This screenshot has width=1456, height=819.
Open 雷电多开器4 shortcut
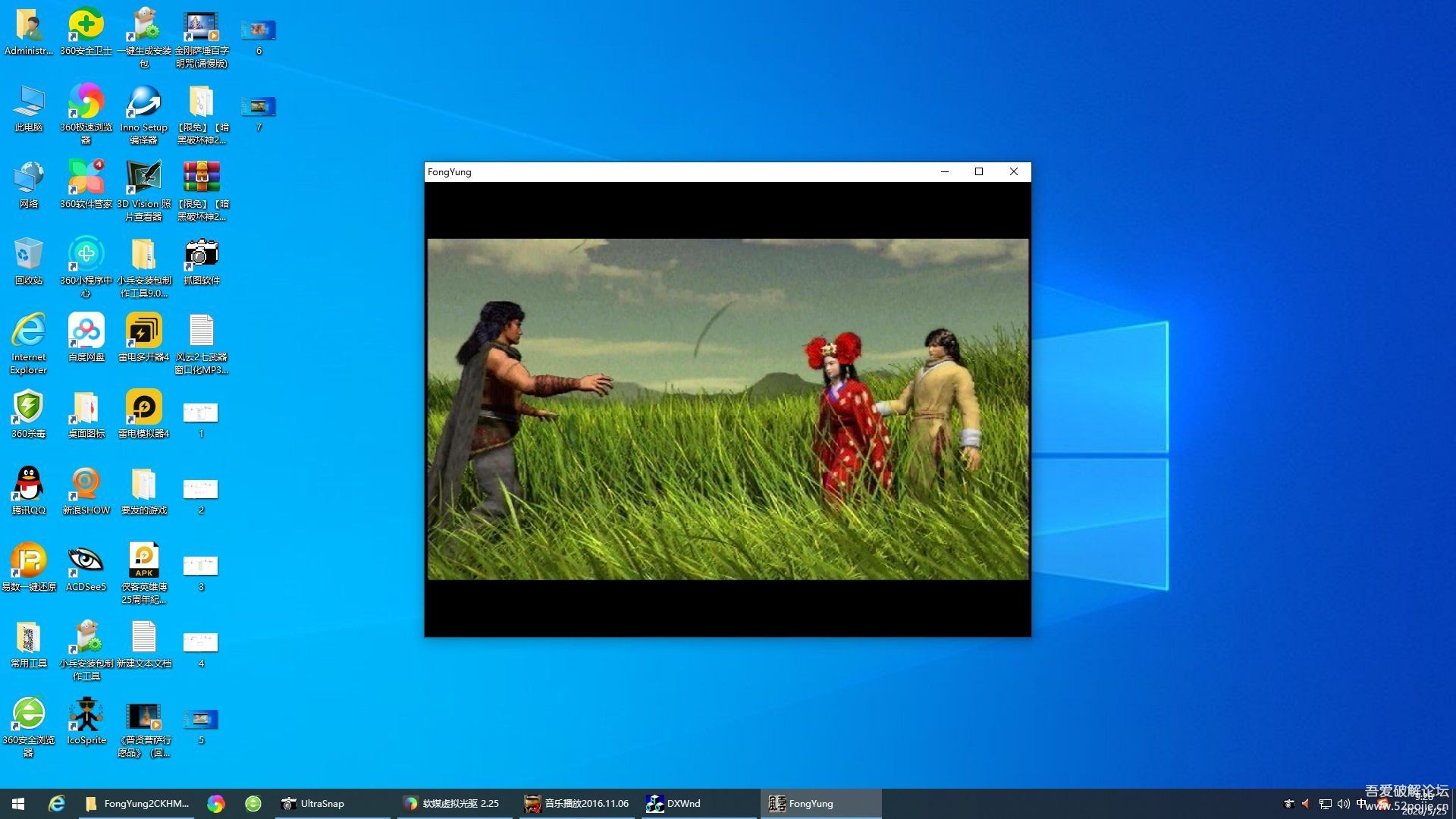(144, 338)
